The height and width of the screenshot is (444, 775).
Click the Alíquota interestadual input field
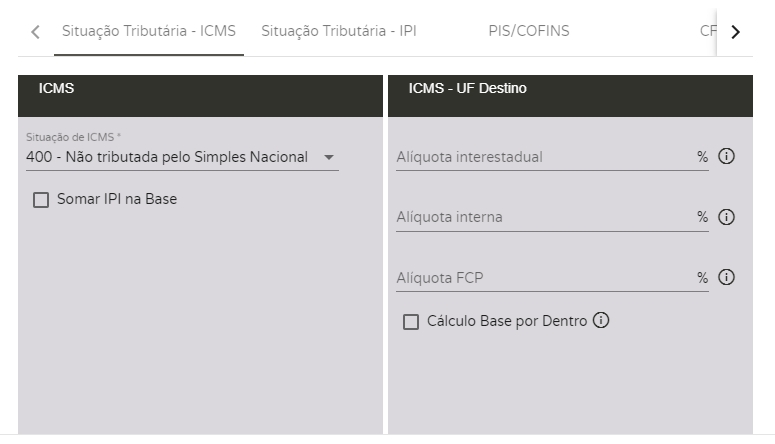(x=545, y=157)
